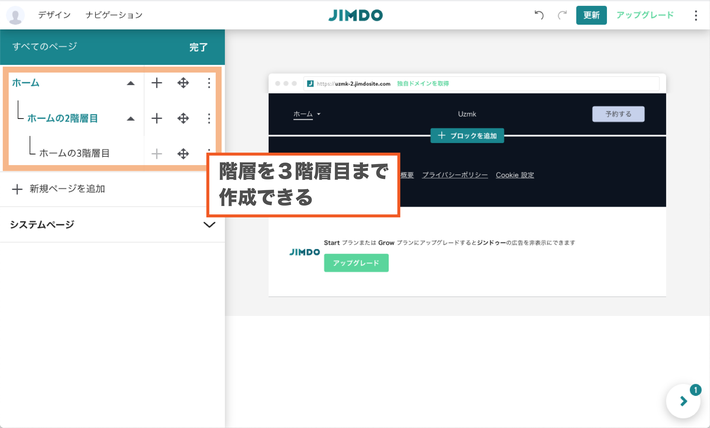Add a subpage under ホーム
Image resolution: width=710 pixels, height=428 pixels.
point(157,83)
